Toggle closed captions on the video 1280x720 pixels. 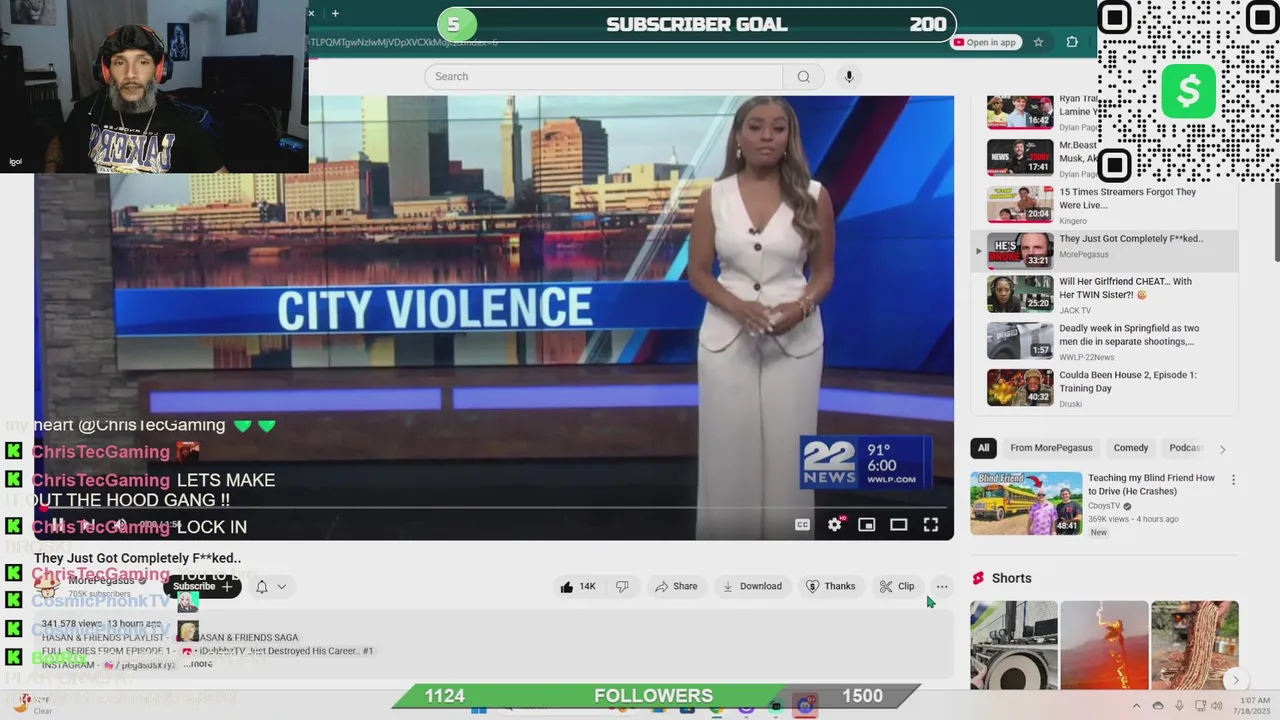click(x=802, y=525)
